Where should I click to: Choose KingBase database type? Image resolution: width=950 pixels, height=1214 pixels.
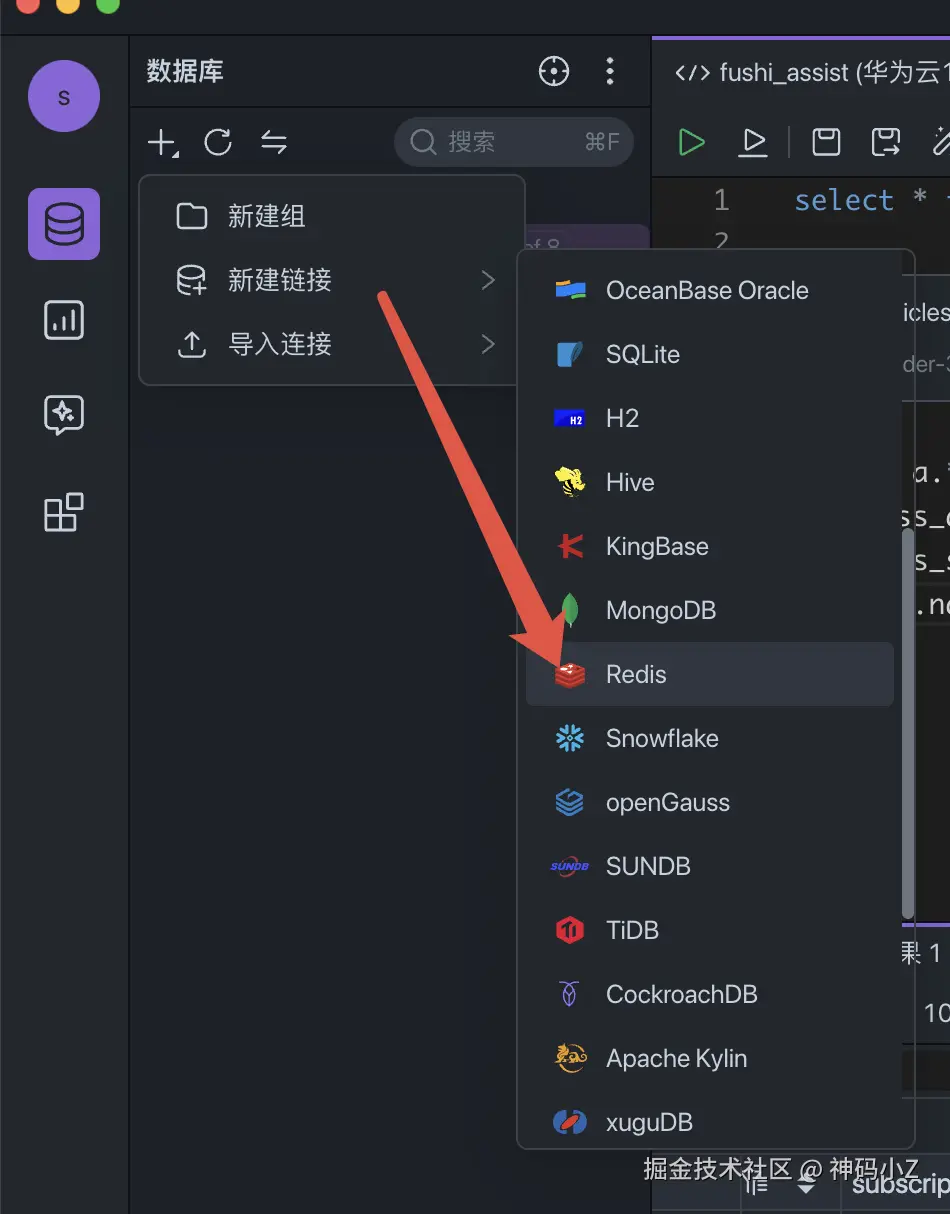(710, 546)
